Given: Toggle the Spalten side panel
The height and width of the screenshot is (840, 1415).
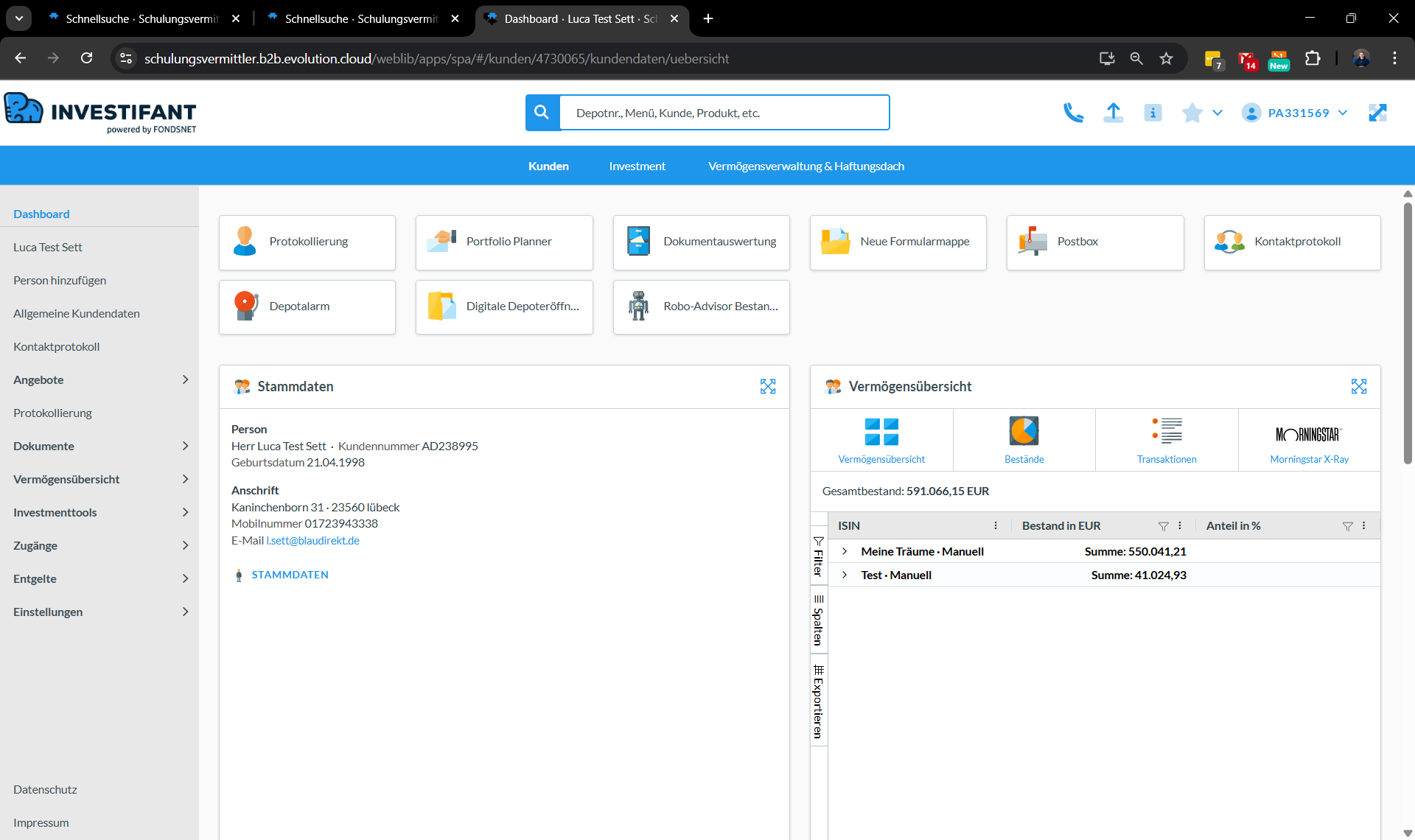Looking at the screenshot, I should (x=818, y=620).
